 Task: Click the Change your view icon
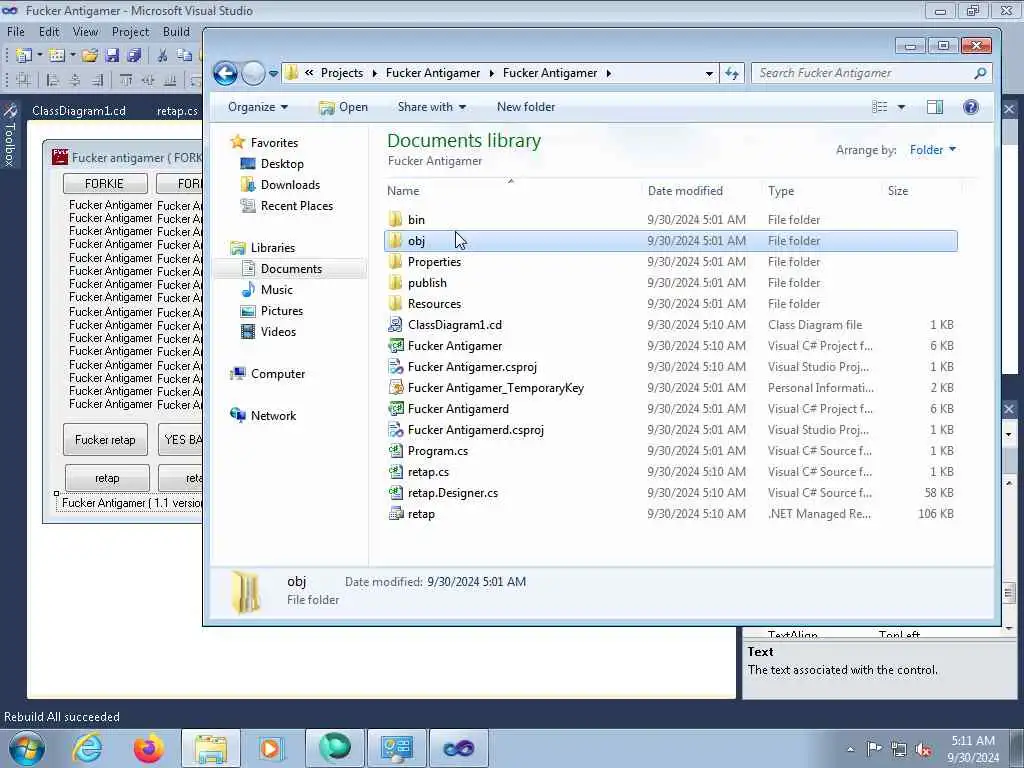pos(880,107)
